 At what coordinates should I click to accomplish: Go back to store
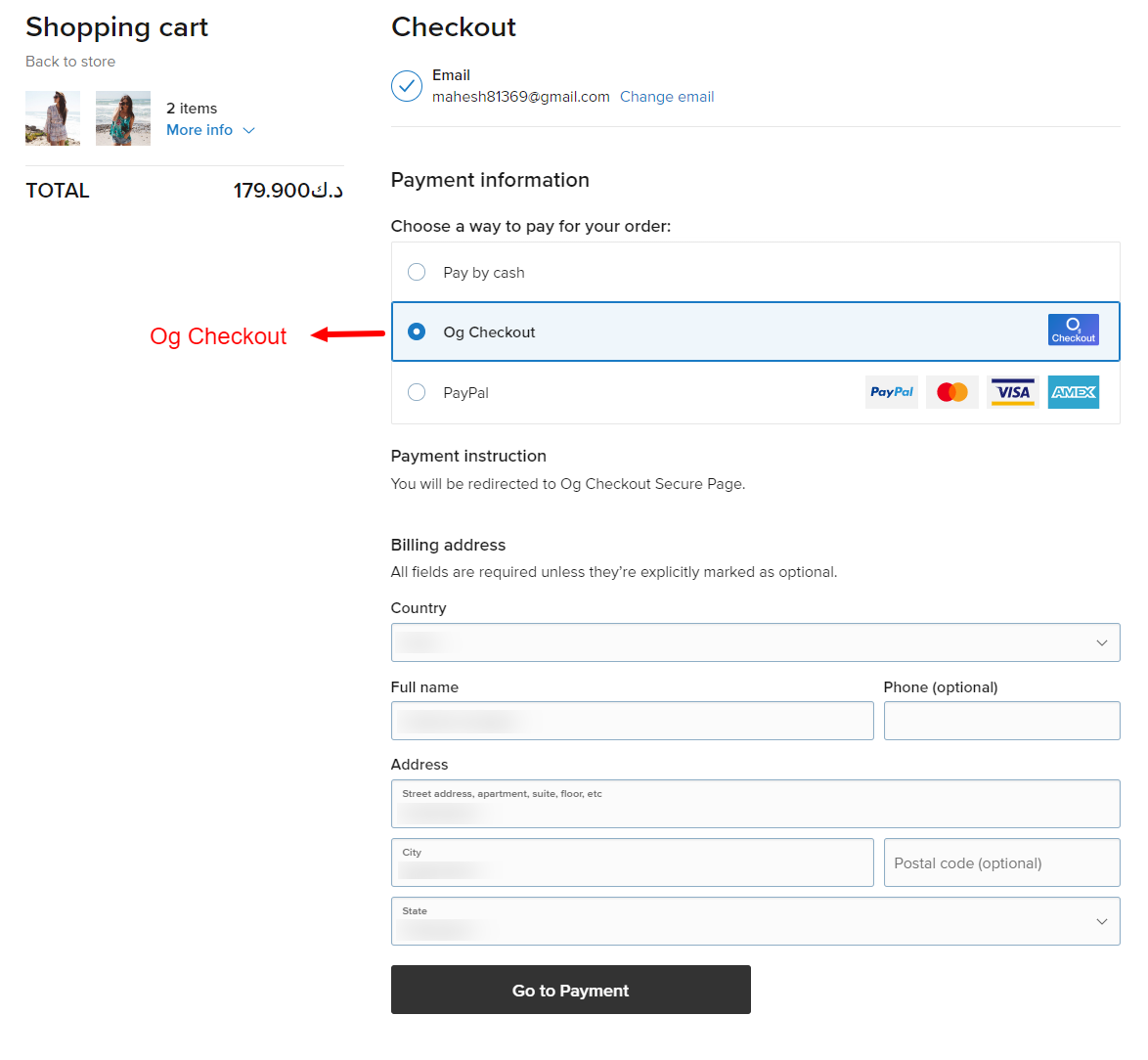pyautogui.click(x=70, y=62)
